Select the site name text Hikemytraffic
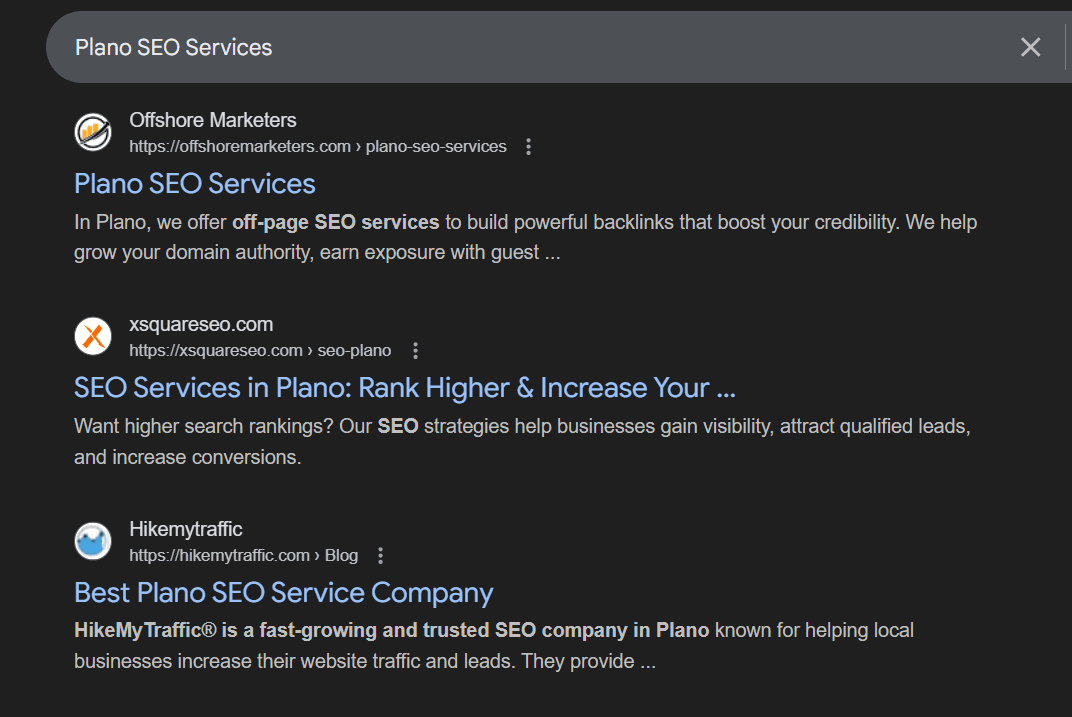Image resolution: width=1072 pixels, height=717 pixels. coord(186,529)
